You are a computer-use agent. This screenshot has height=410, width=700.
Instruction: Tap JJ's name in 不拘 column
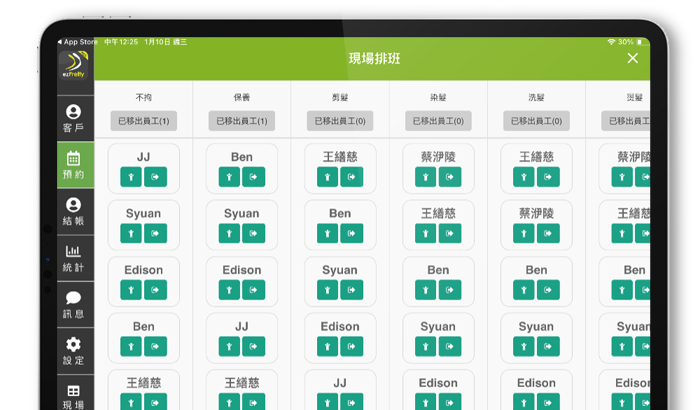coord(144,157)
